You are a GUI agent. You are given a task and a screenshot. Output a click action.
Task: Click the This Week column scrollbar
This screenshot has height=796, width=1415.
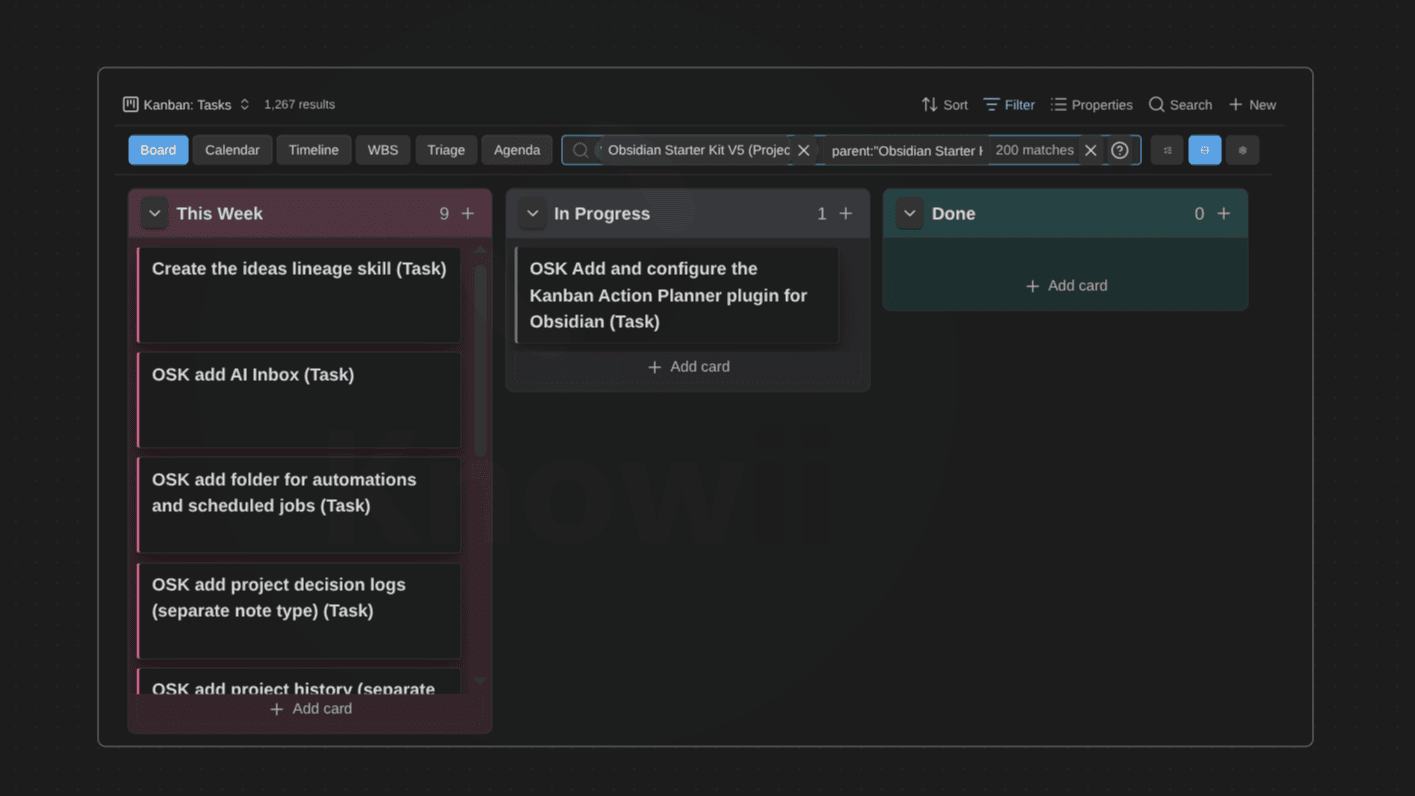(480, 360)
